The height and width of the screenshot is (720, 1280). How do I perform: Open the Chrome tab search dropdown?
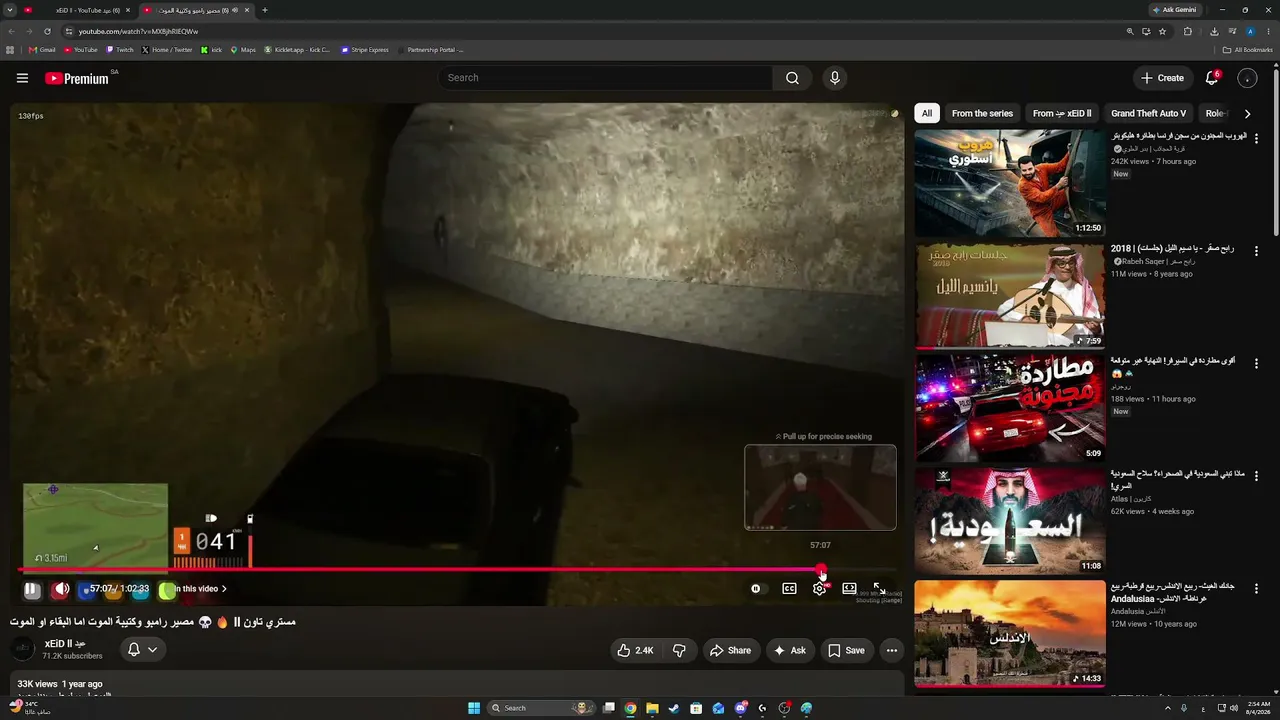click(x=11, y=10)
